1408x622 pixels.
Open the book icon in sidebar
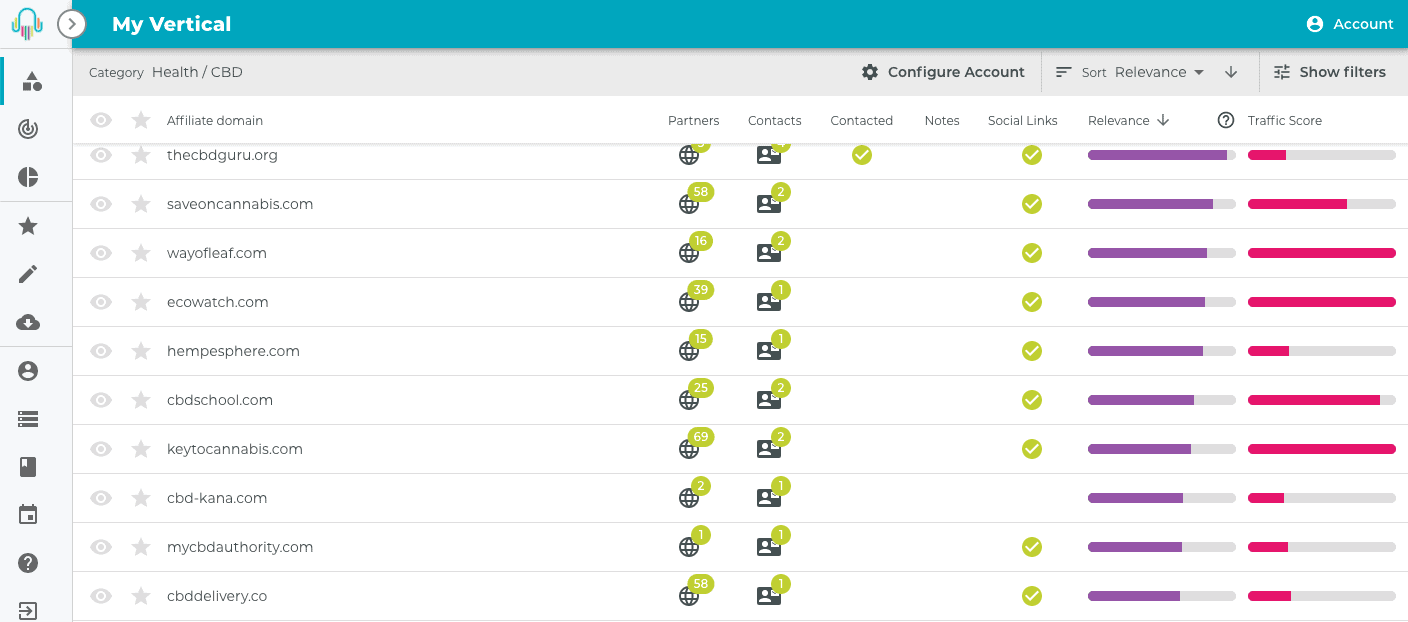pyautogui.click(x=29, y=467)
